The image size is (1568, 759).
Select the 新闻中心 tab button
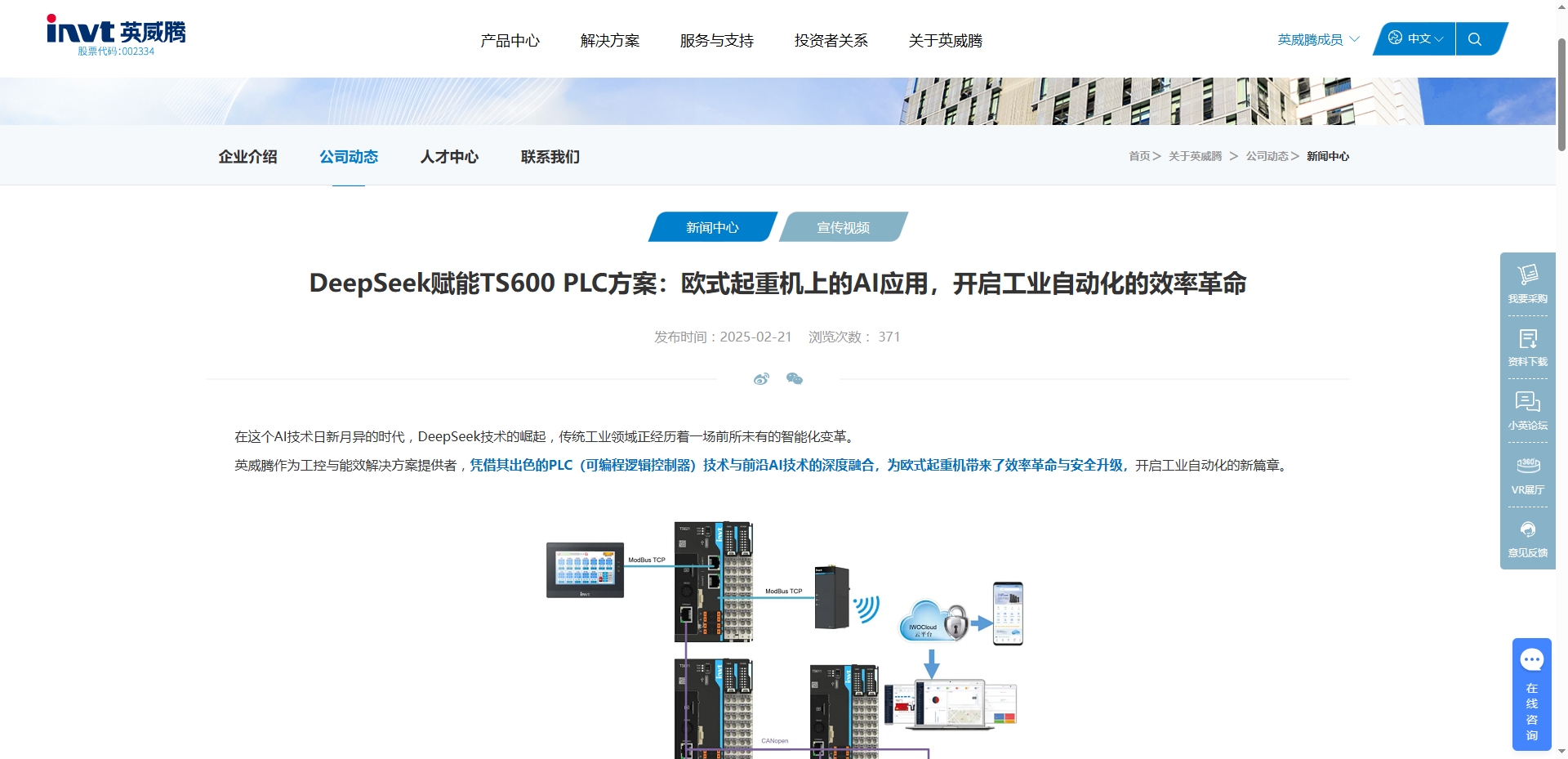coord(712,227)
